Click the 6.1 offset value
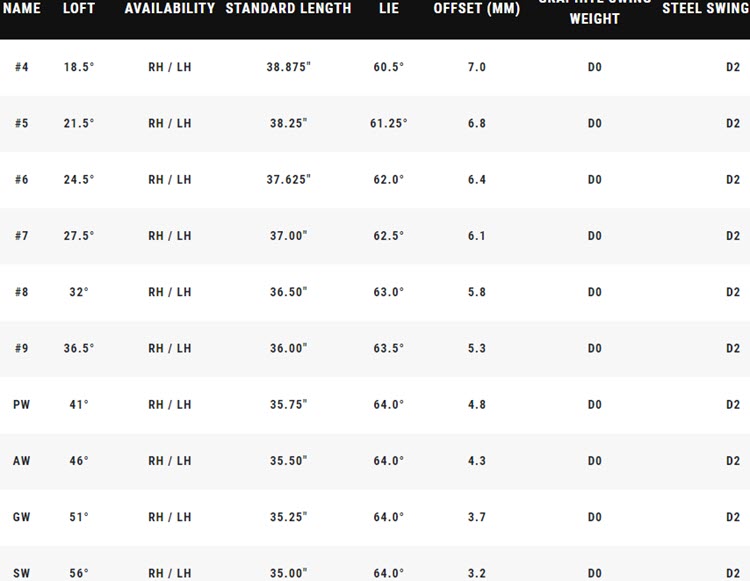The image size is (750, 581). click(476, 236)
